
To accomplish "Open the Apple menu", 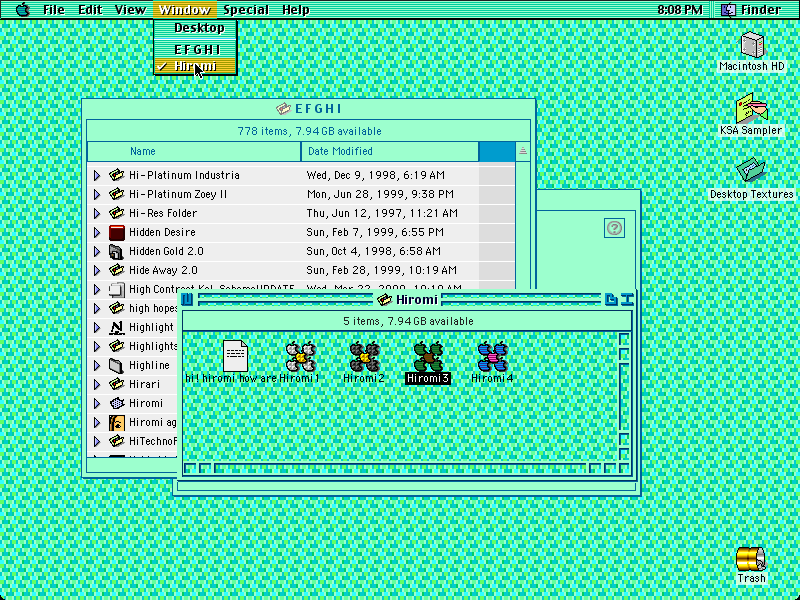I will tap(22, 9).
